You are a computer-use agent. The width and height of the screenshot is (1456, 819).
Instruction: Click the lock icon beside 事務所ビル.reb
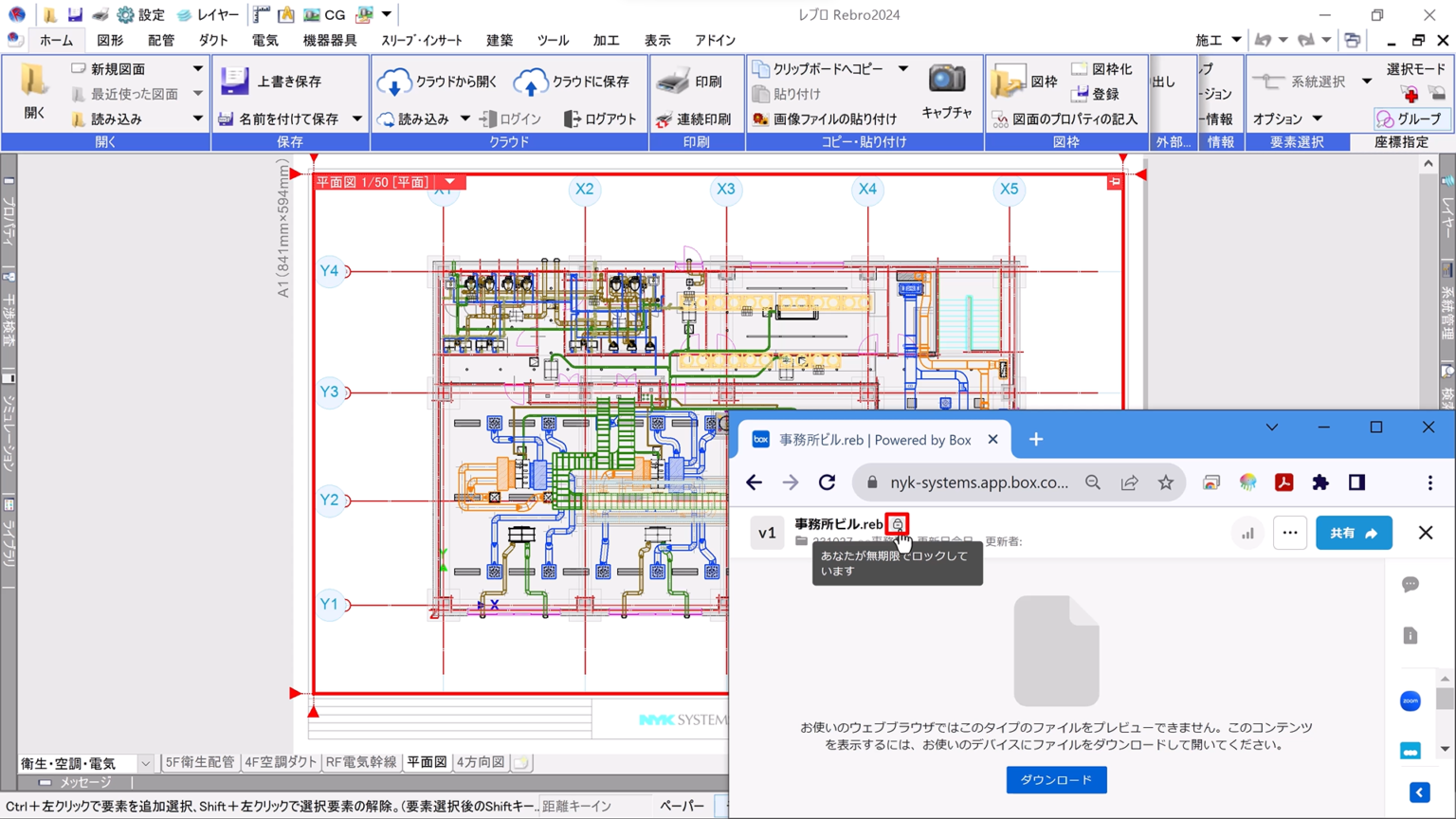(898, 524)
